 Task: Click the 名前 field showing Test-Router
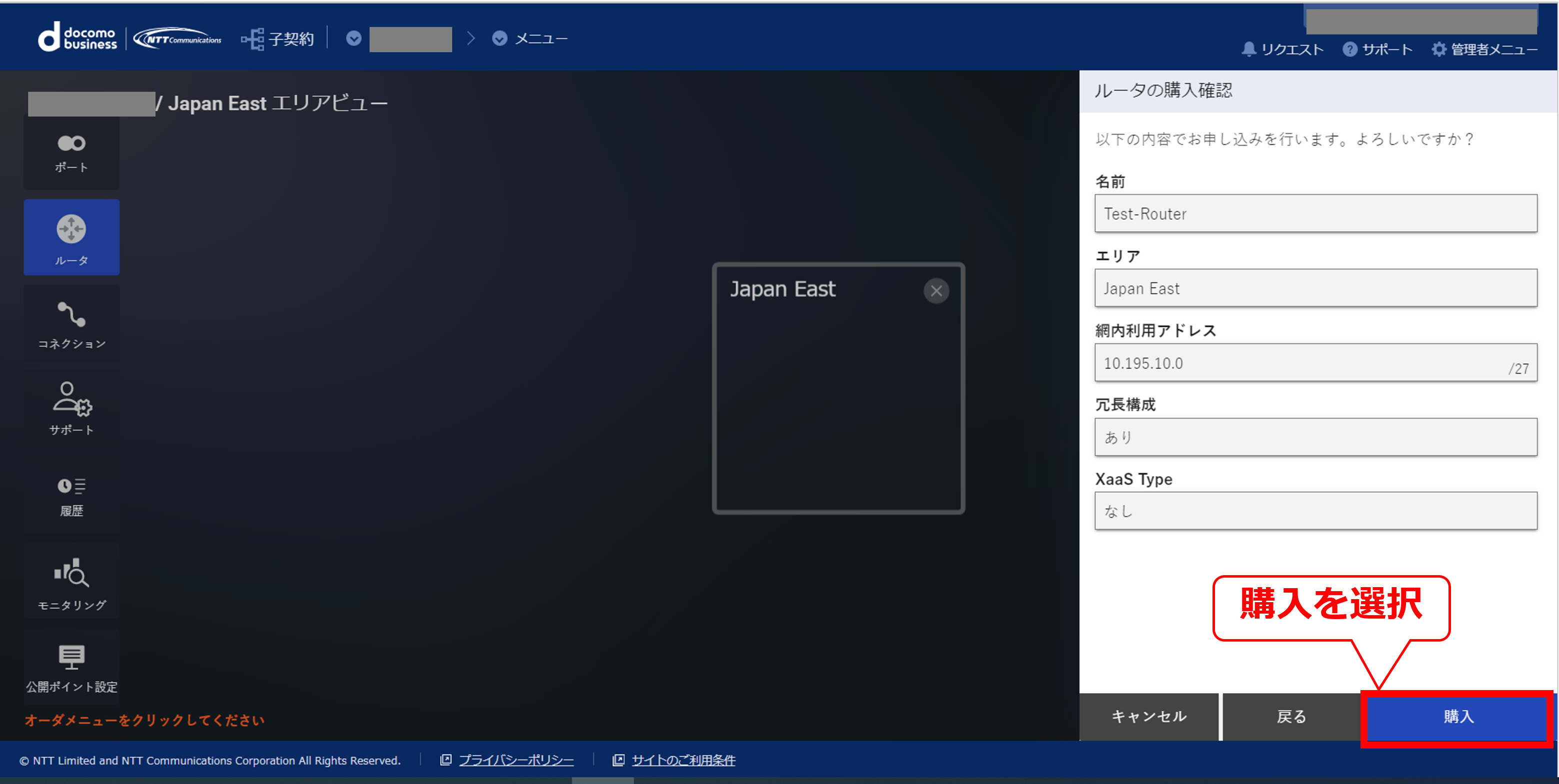click(1315, 213)
